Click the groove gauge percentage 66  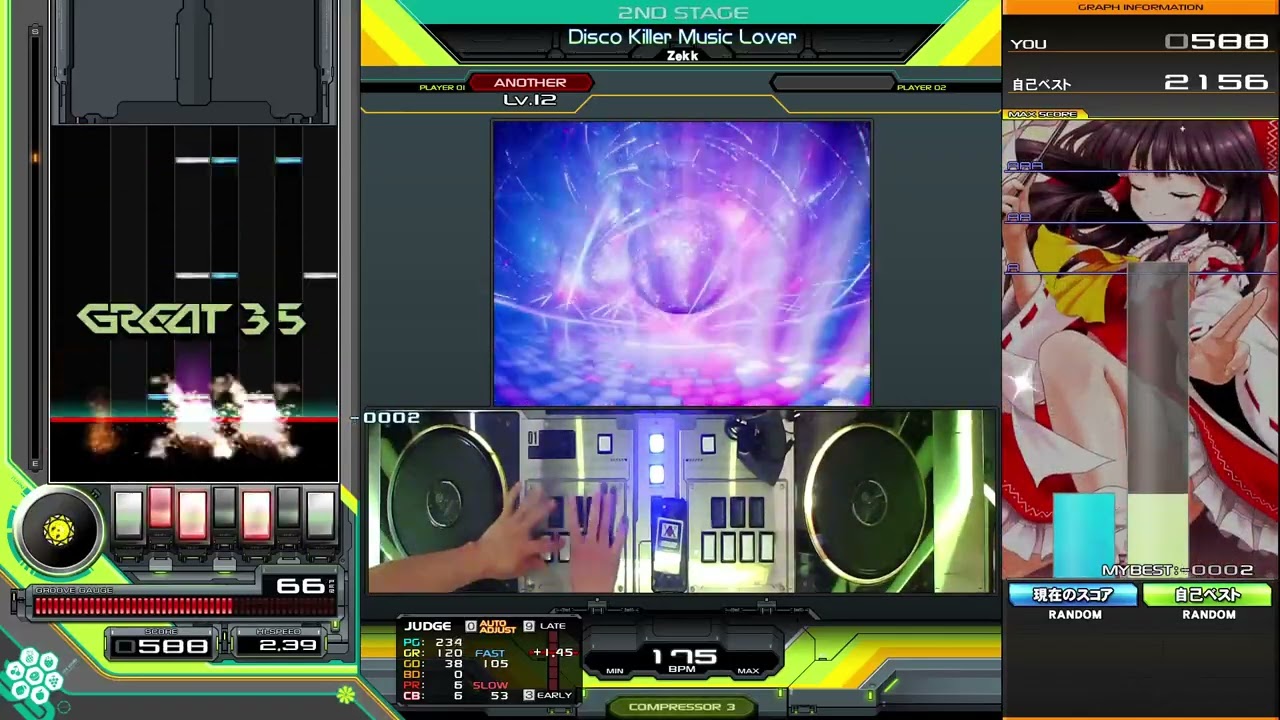pos(300,585)
